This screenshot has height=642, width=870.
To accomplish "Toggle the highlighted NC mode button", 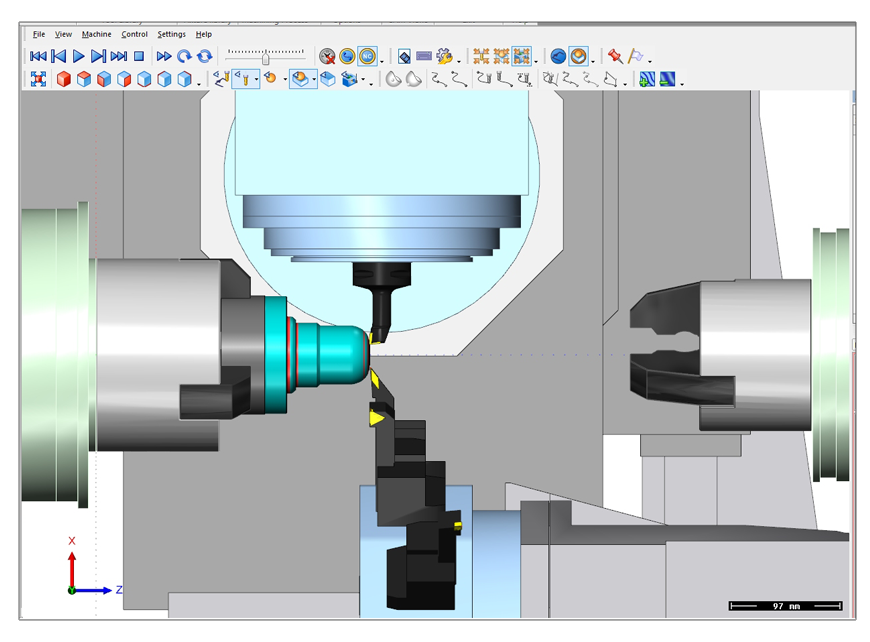I will point(367,54).
